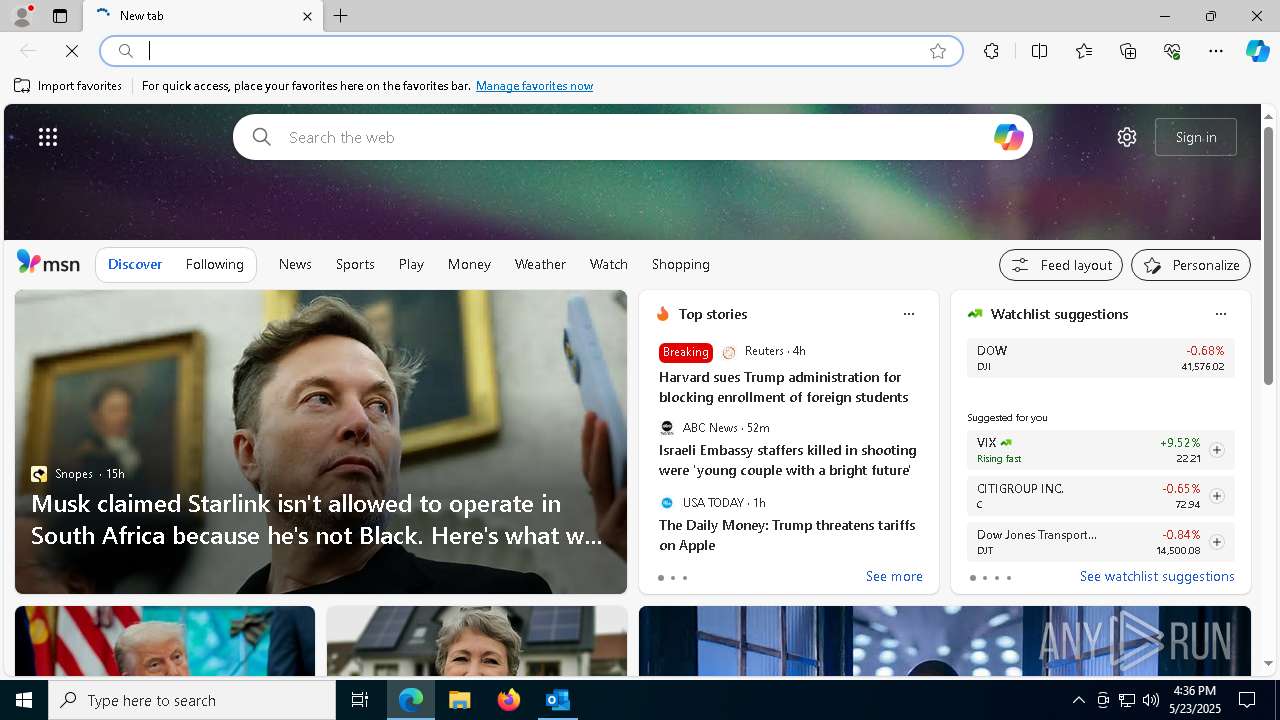
Task: Add this page to favorites star
Action: (938, 51)
